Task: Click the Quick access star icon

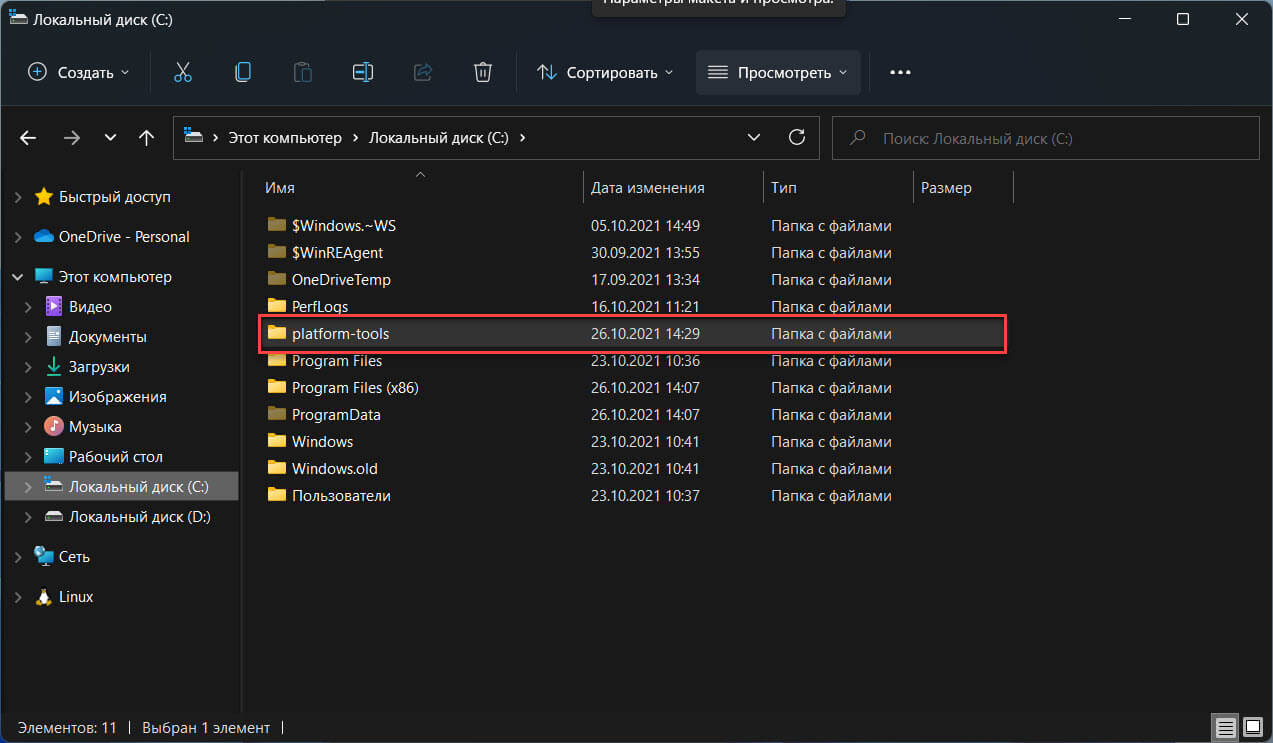Action: 43,196
